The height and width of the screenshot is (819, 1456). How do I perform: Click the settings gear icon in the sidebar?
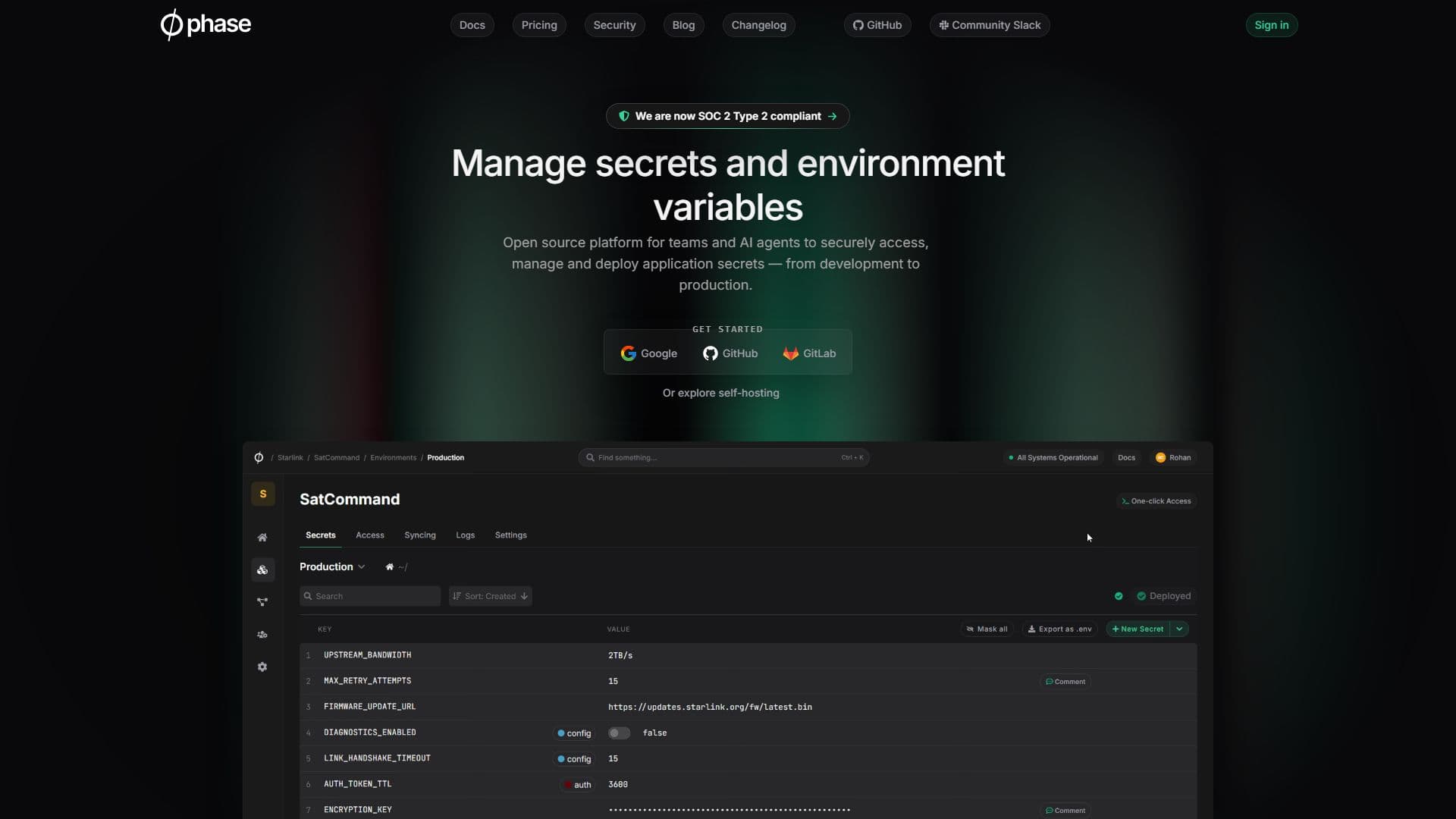pyautogui.click(x=262, y=667)
